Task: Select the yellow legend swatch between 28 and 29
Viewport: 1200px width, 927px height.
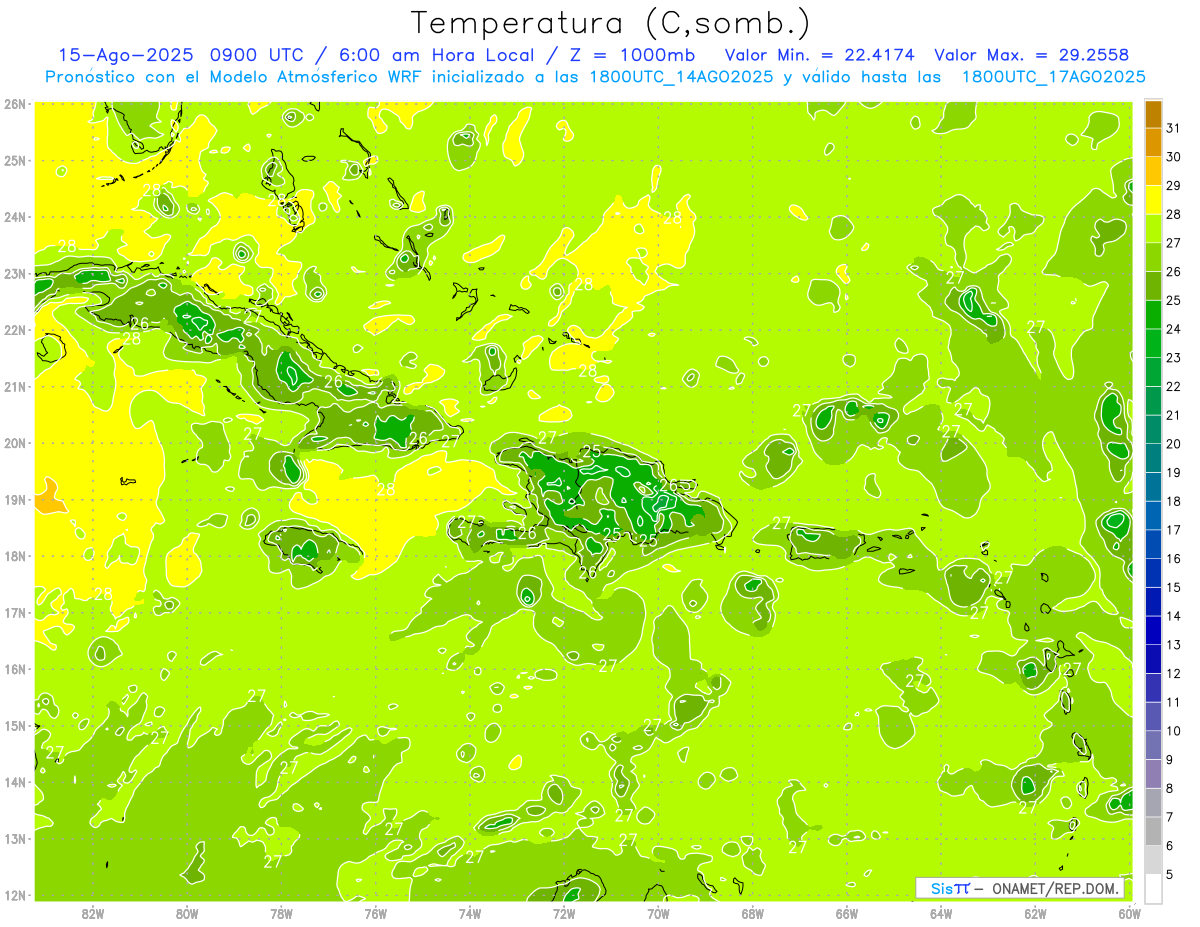Action: pos(1153,200)
